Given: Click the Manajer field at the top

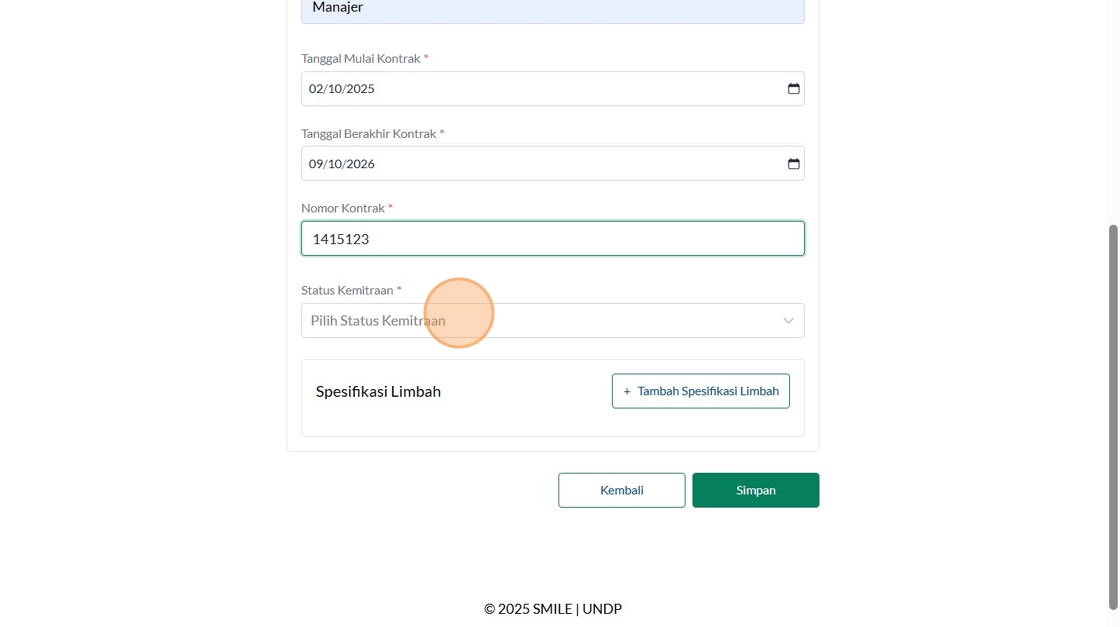Looking at the screenshot, I should pos(552,9).
